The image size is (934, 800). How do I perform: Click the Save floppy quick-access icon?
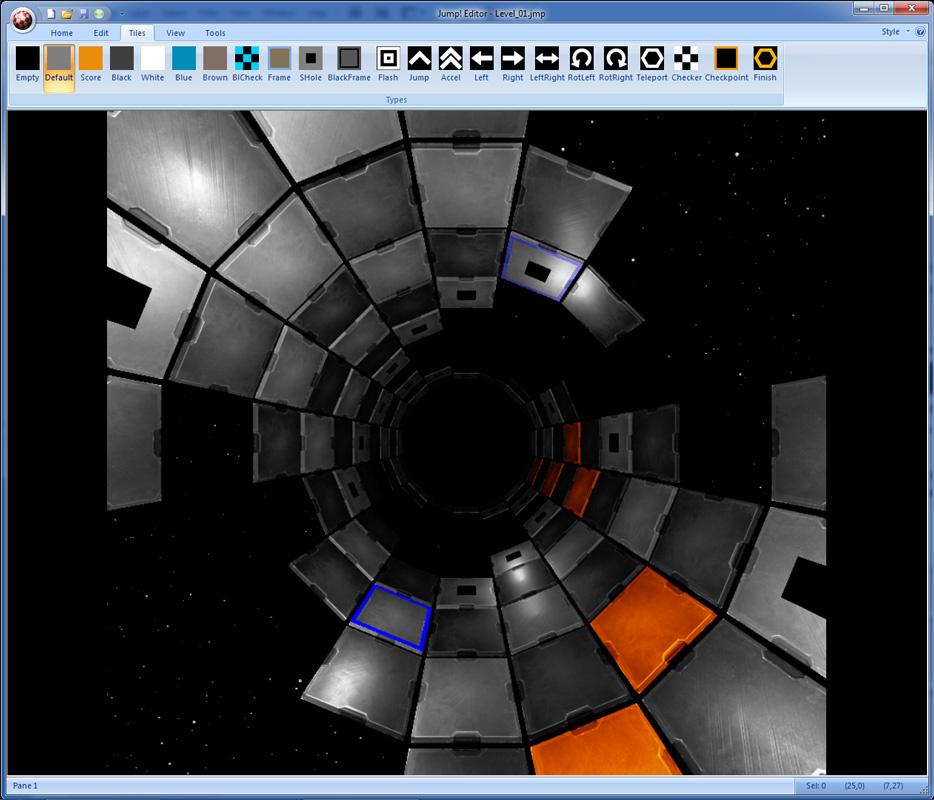83,13
